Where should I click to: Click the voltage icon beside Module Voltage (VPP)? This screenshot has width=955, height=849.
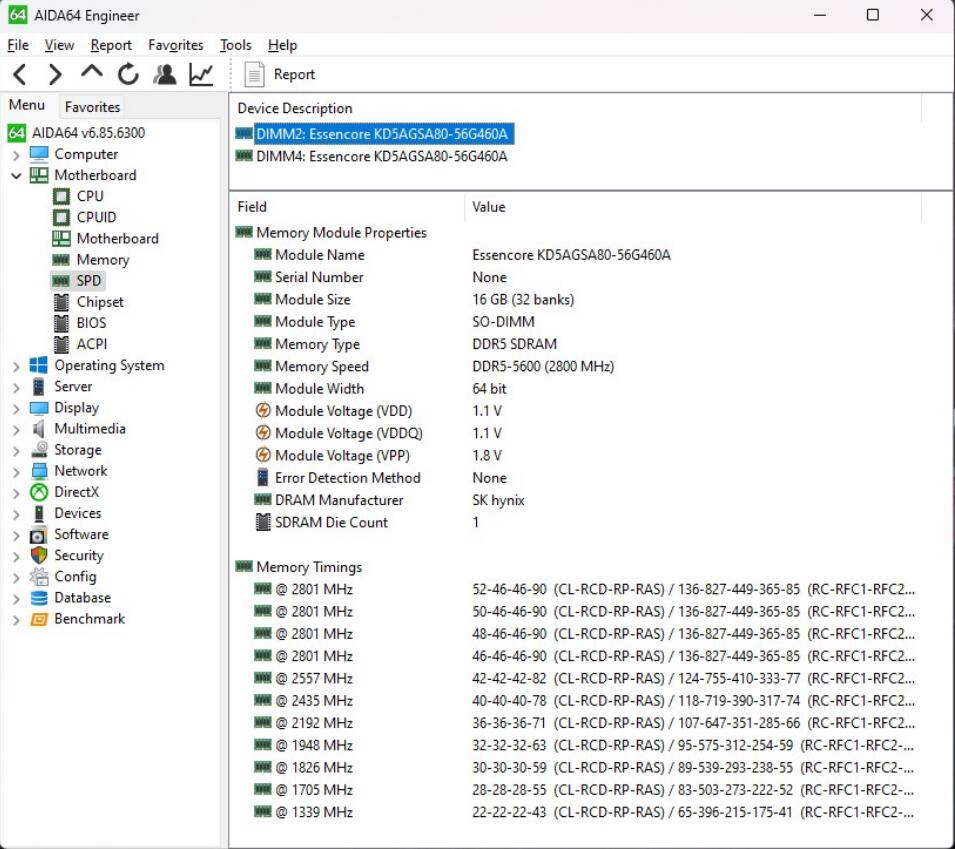pos(263,455)
